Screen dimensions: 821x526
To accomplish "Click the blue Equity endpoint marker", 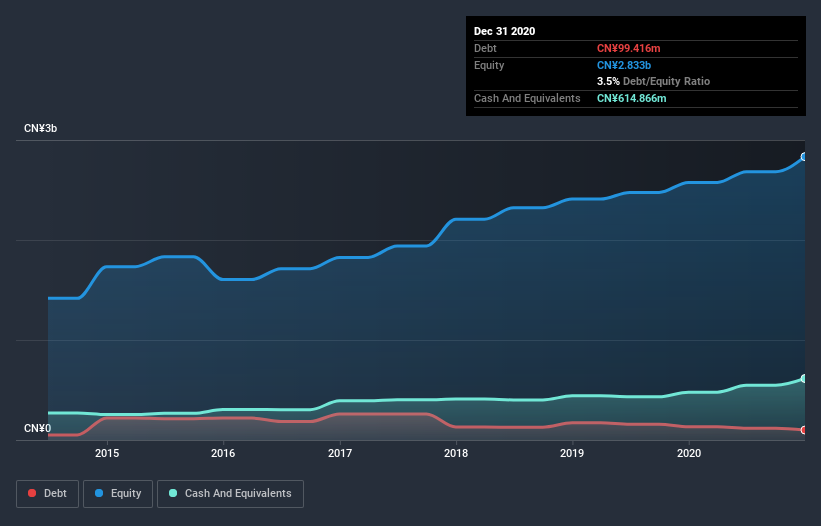I will coord(804,157).
